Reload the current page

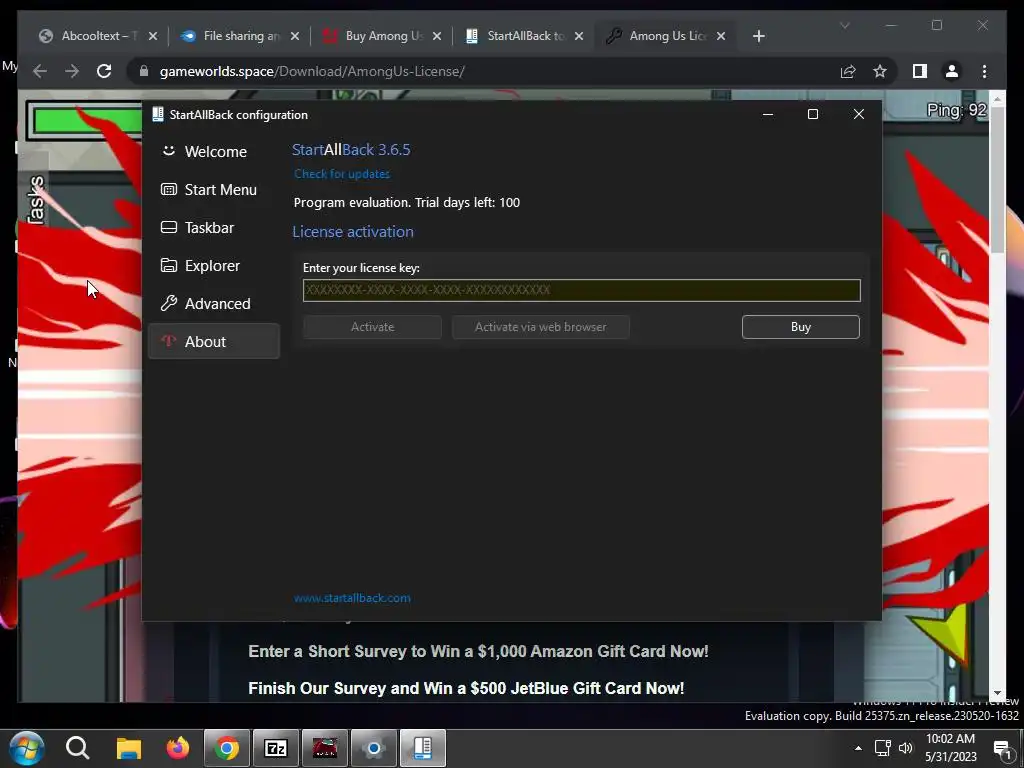pos(104,71)
